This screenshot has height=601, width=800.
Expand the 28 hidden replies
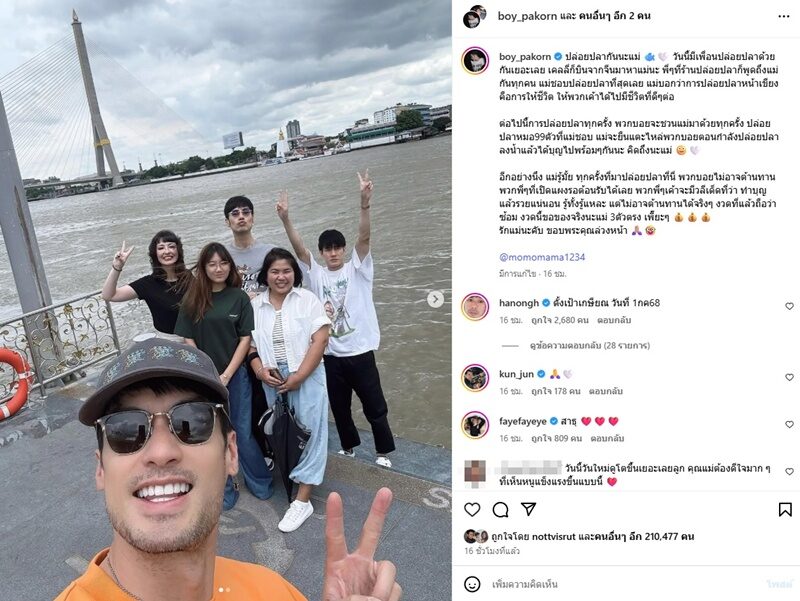tap(589, 345)
